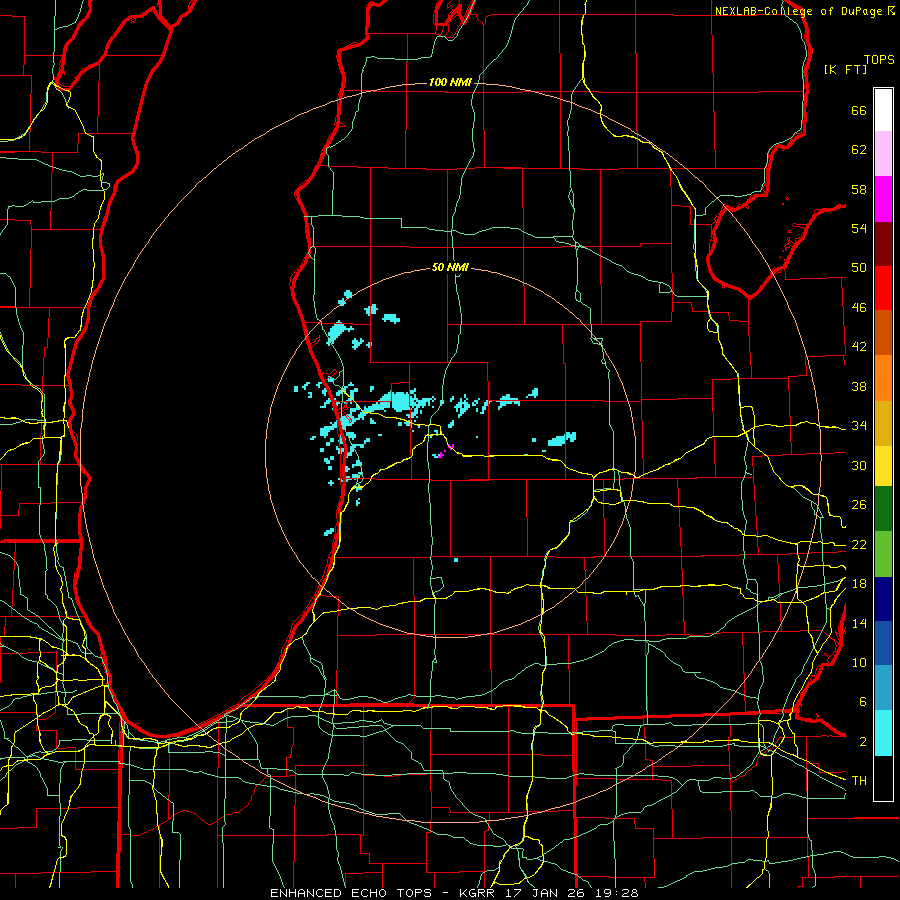
Task: Click the bright red 50 kft legend swatch
Action: click(x=883, y=288)
